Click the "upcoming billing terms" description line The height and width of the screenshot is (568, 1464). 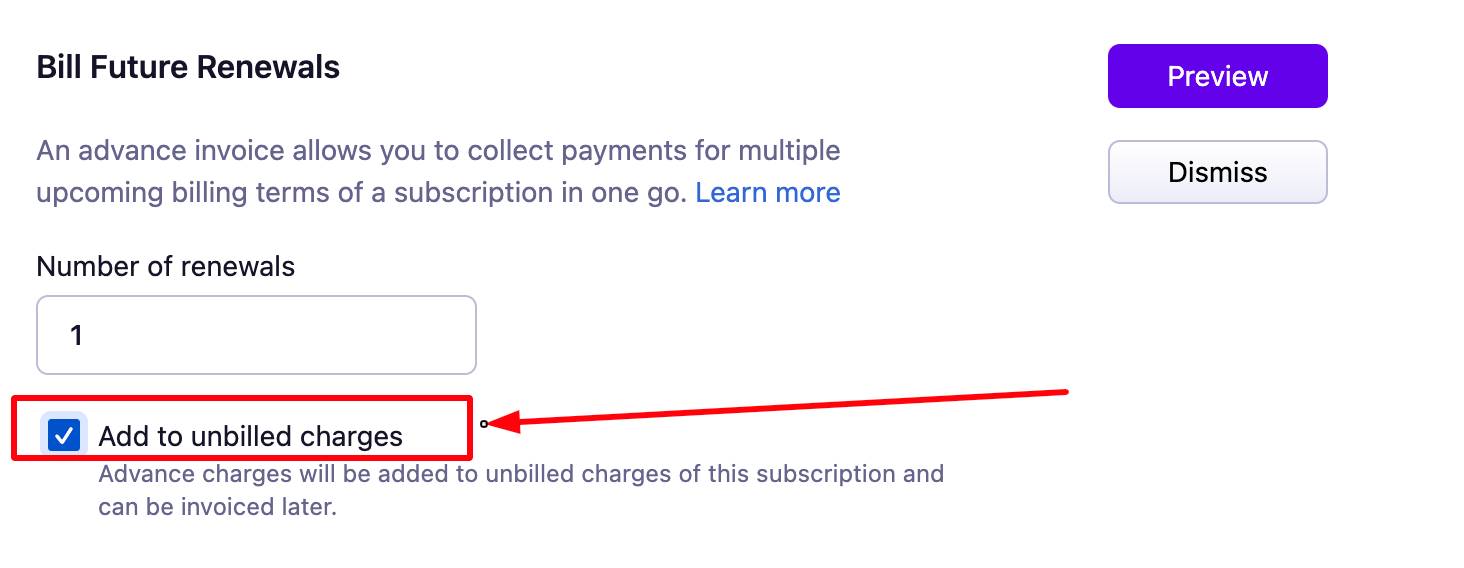[x=360, y=192]
